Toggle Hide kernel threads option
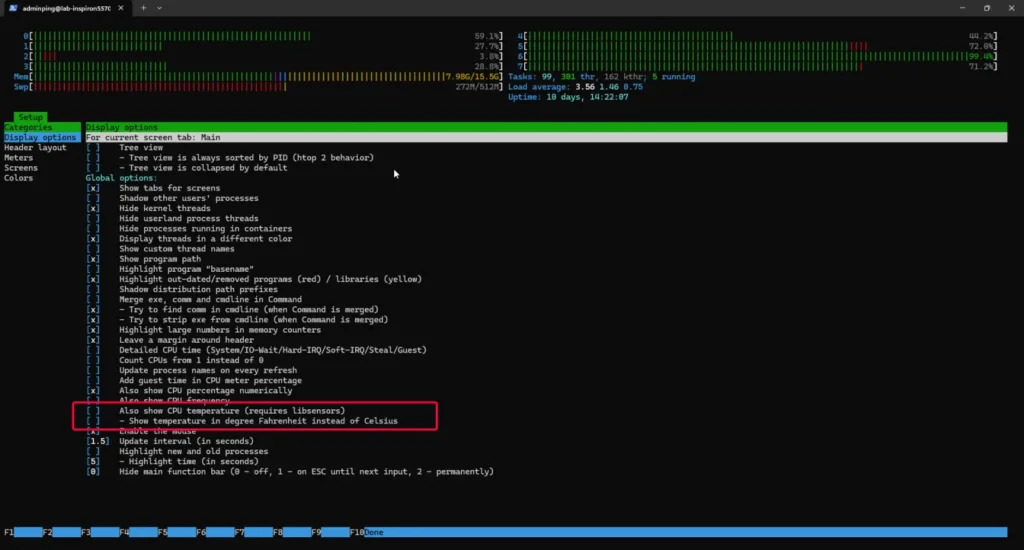 (93, 208)
